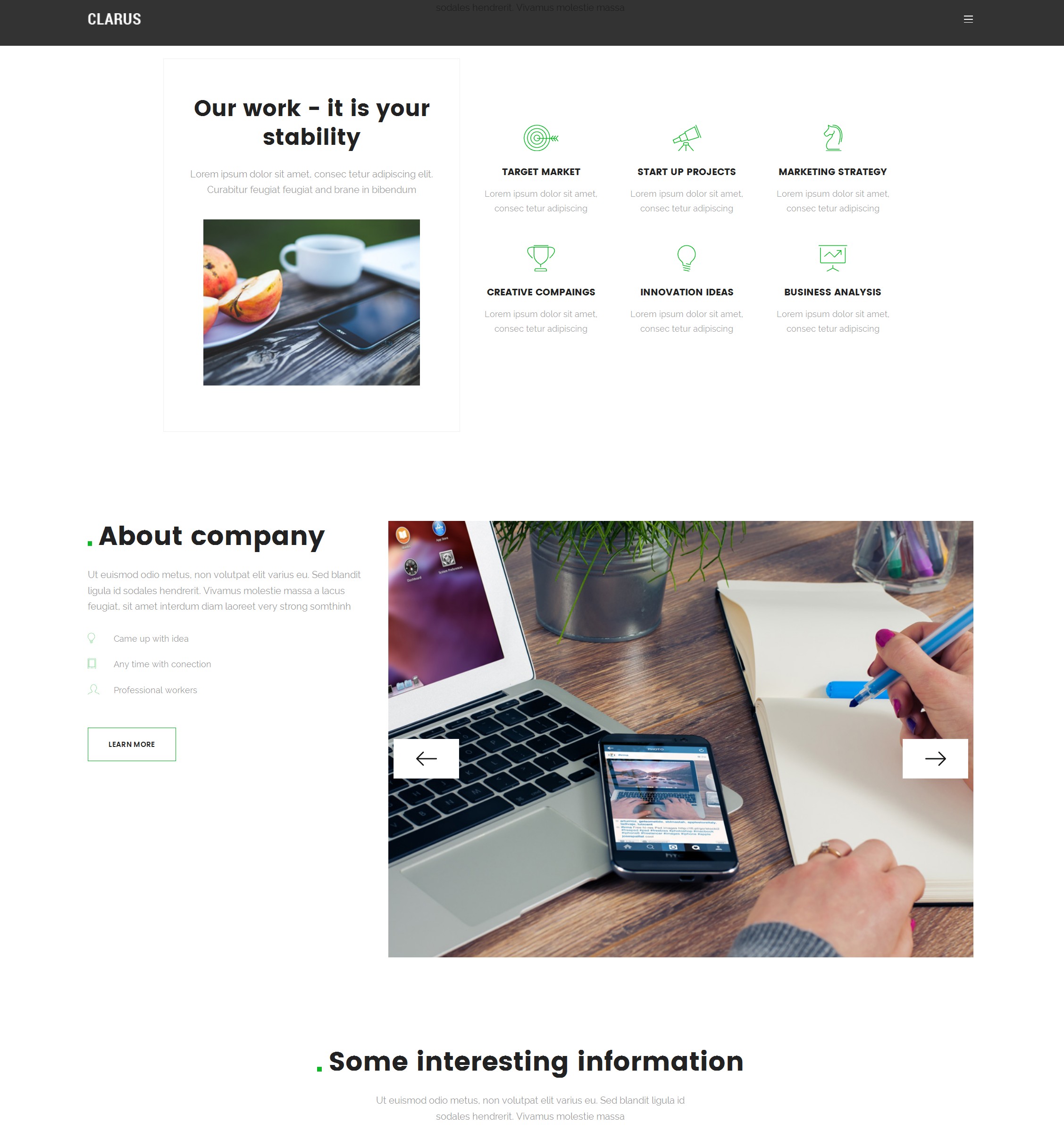Click the About Company lightbulb list icon
Image resolution: width=1064 pixels, height=1148 pixels.
[x=92, y=638]
